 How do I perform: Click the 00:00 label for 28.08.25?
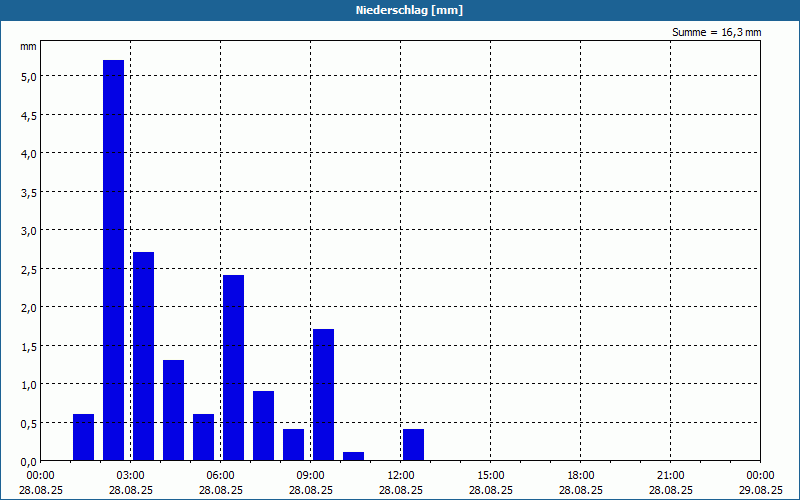coord(40,476)
